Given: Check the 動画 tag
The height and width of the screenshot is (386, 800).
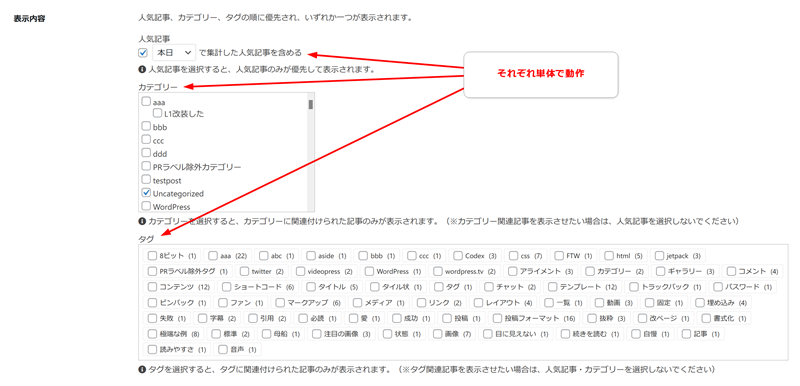Looking at the screenshot, I should click(x=599, y=302).
